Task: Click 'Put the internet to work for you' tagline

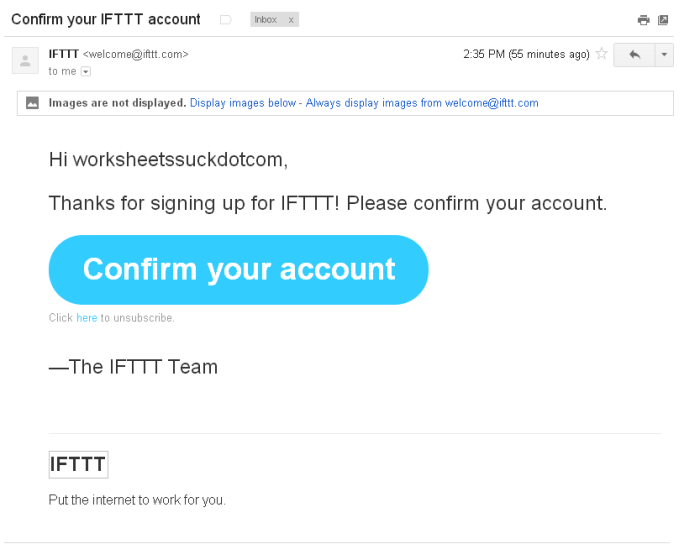Action: (137, 500)
